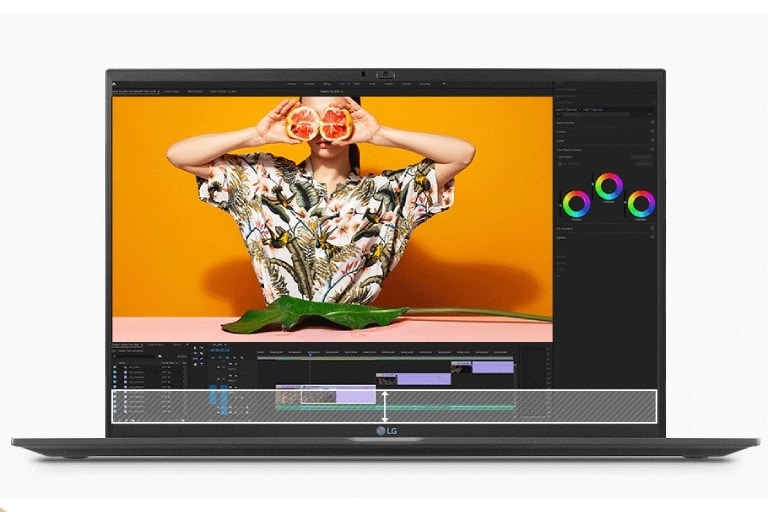
Task: Click the Highlights color wheel
Action: (641, 204)
